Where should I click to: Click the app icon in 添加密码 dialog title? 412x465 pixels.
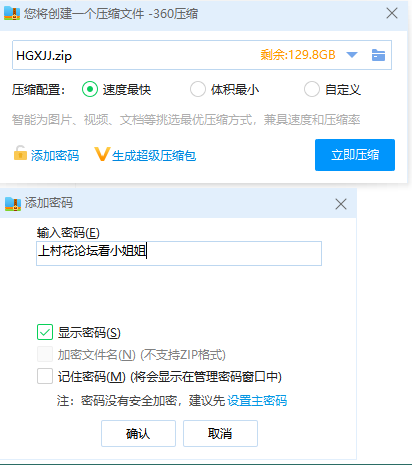point(13,204)
